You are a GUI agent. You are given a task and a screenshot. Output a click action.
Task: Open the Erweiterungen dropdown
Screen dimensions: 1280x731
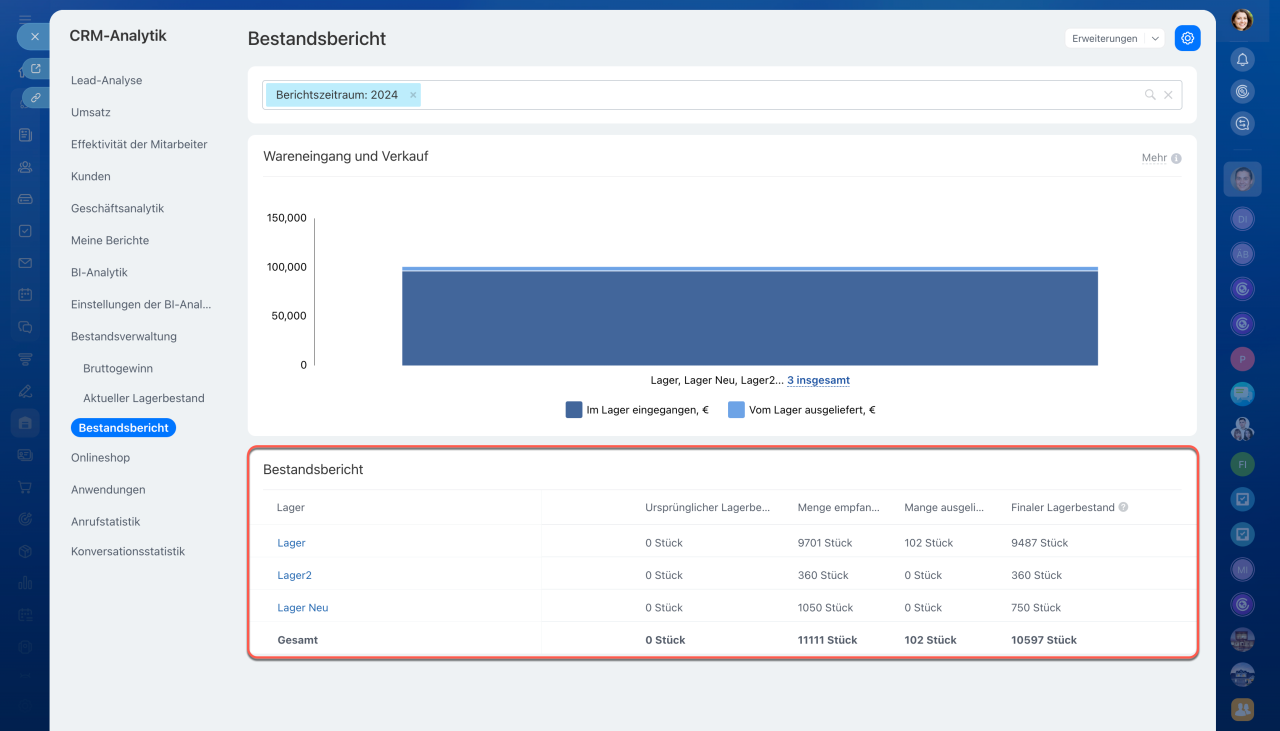(x=1114, y=38)
